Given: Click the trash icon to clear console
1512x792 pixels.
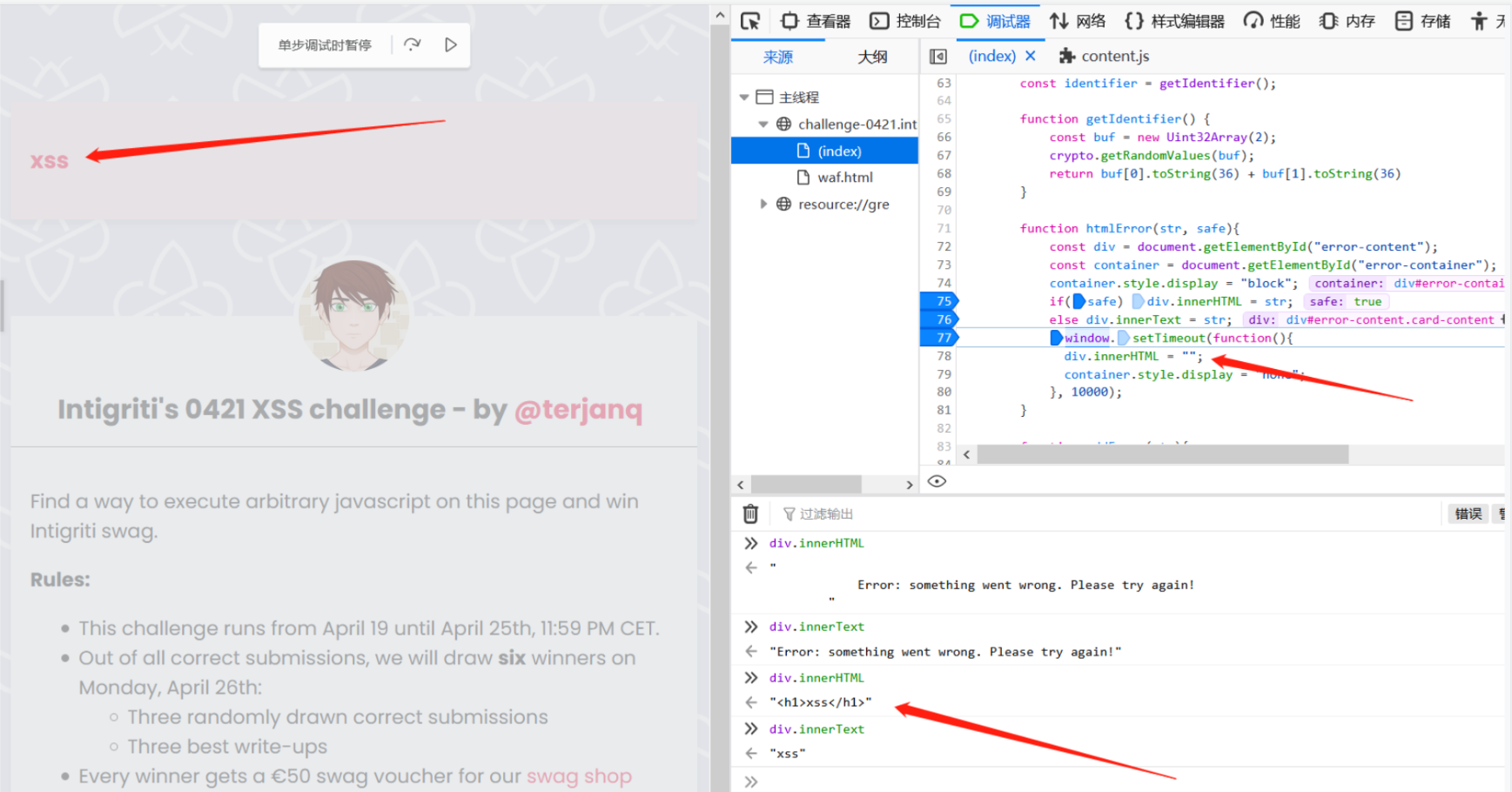Looking at the screenshot, I should point(750,514).
